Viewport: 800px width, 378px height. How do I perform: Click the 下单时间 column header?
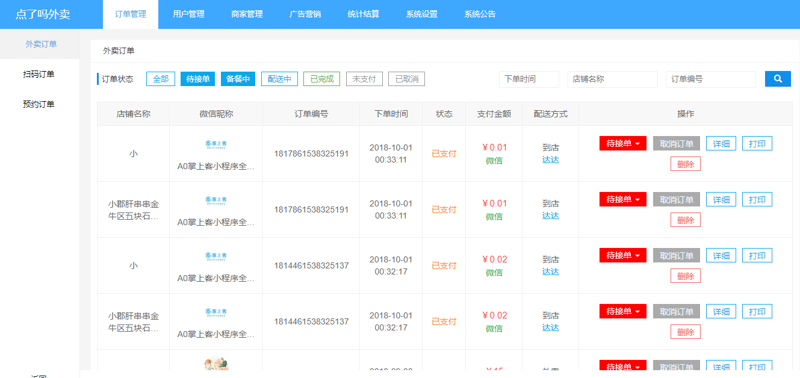(391, 114)
